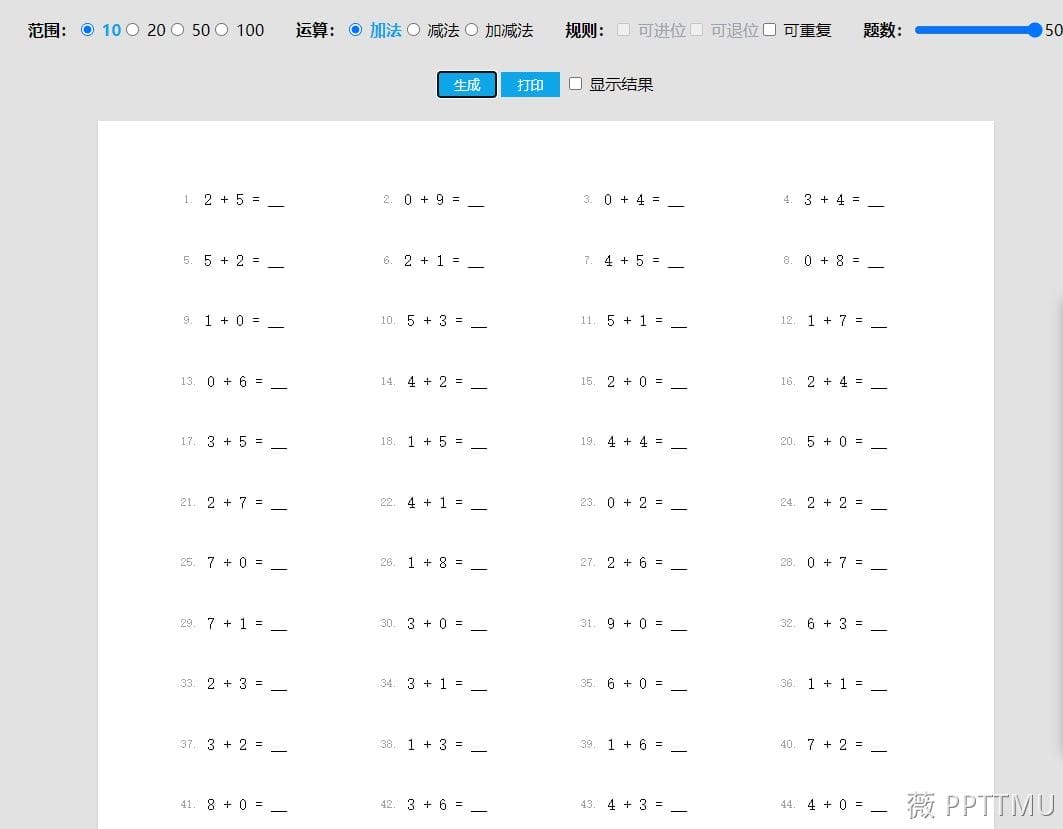1063x829 pixels.
Task: Click problem 24 text 2 + 2
Action: point(826,503)
